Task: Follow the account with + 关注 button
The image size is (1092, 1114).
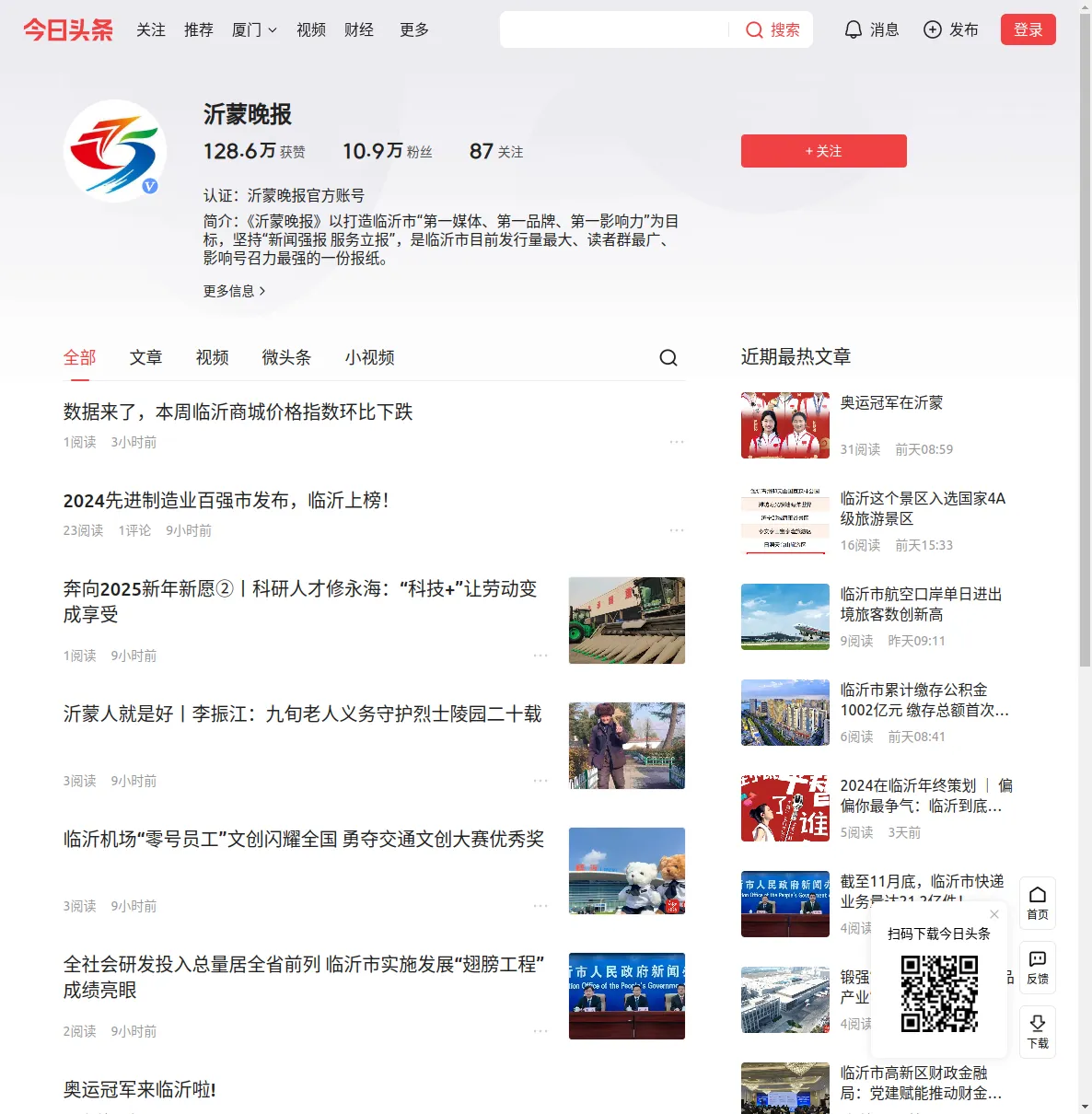Action: point(824,151)
